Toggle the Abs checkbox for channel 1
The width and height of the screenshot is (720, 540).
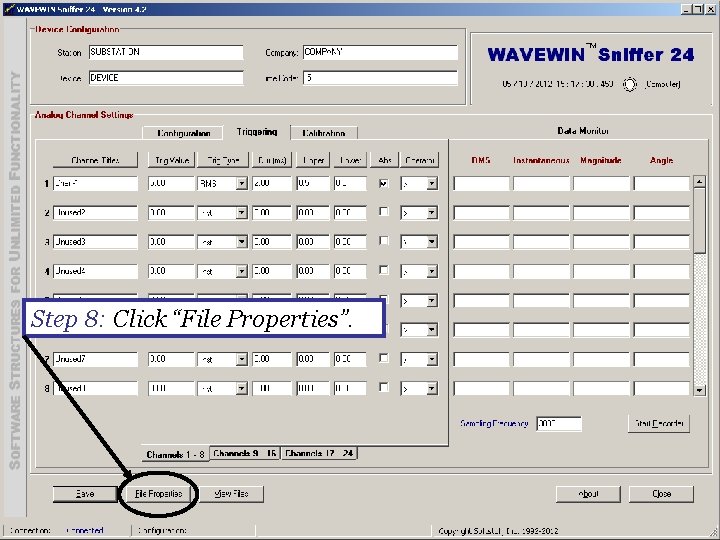(x=384, y=183)
